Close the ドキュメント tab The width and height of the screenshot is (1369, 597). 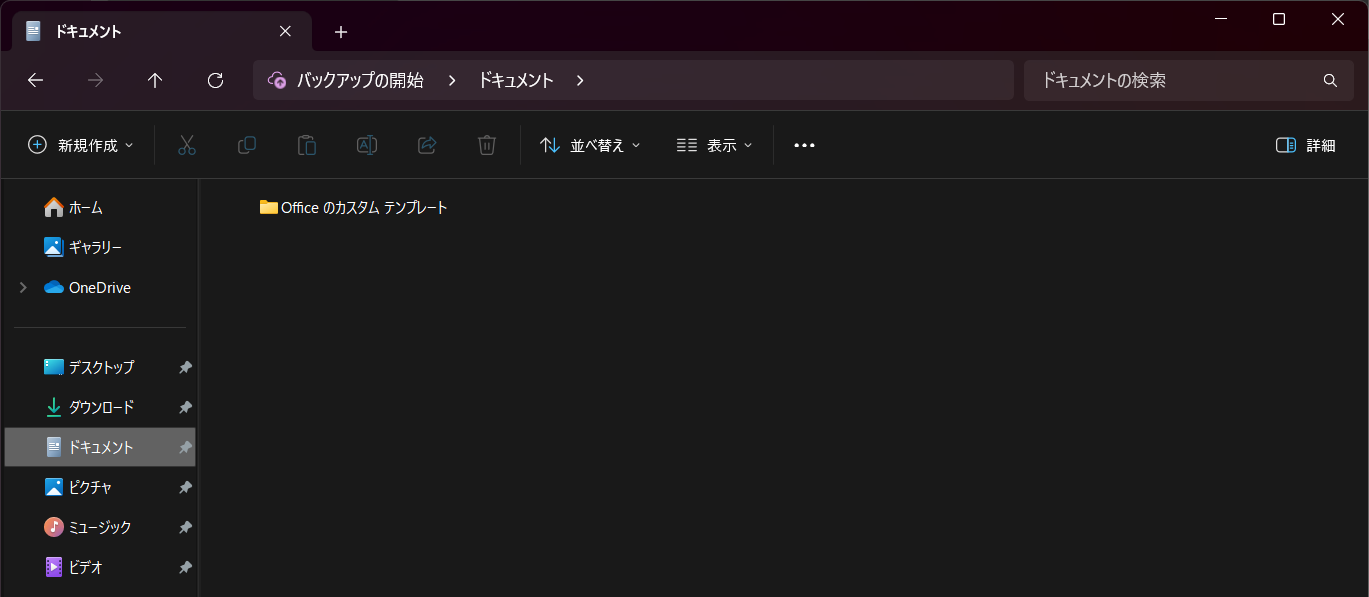(x=285, y=31)
